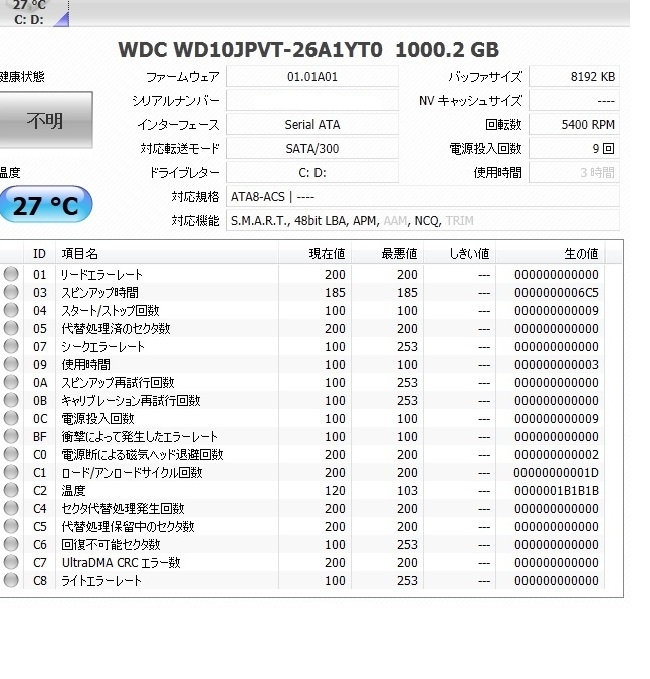This screenshot has width=650, height=679.
Task: Select the 使用時間 attribute row in the table
Action: [302, 364]
